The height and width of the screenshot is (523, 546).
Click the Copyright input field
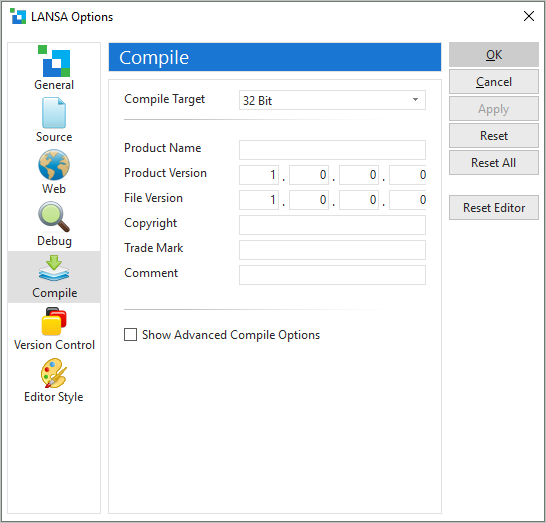332,225
